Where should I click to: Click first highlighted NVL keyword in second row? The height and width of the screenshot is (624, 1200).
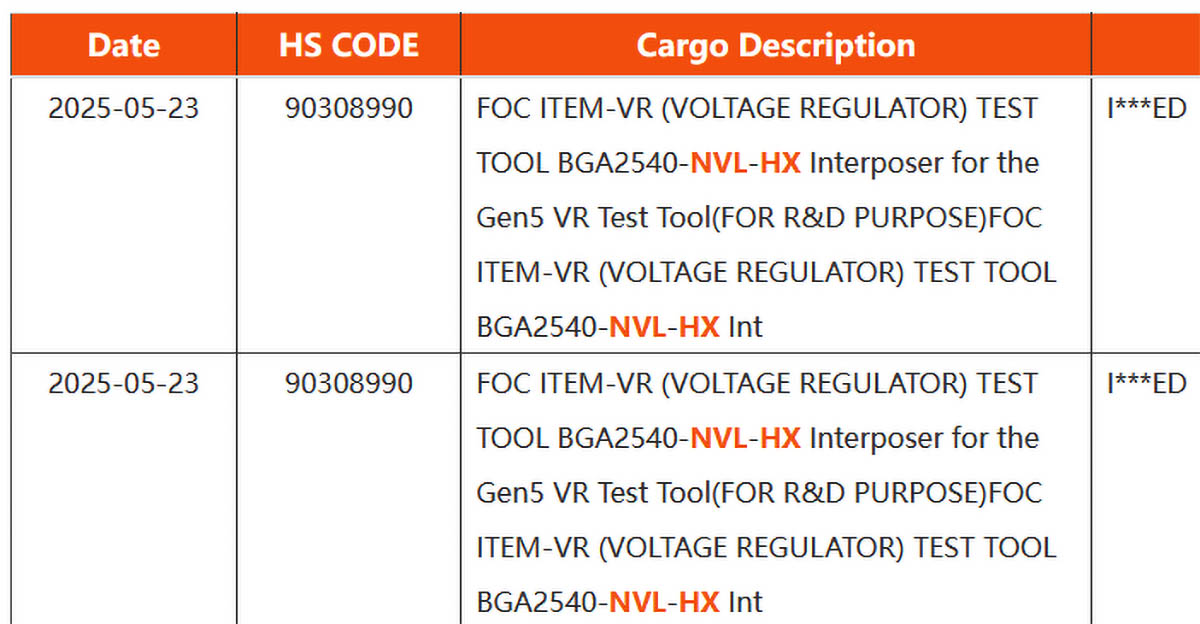(x=719, y=438)
